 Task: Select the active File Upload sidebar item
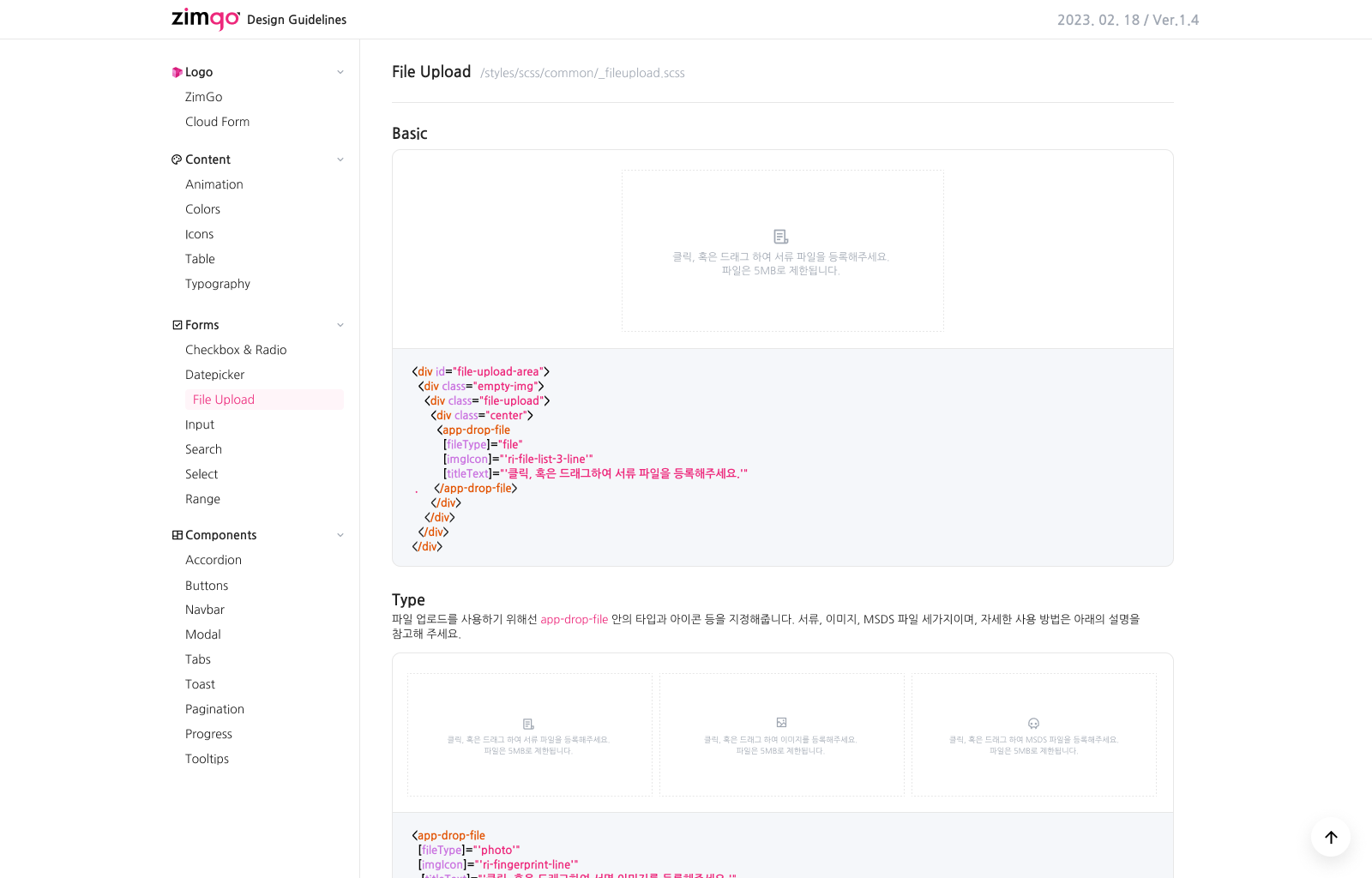click(x=224, y=400)
